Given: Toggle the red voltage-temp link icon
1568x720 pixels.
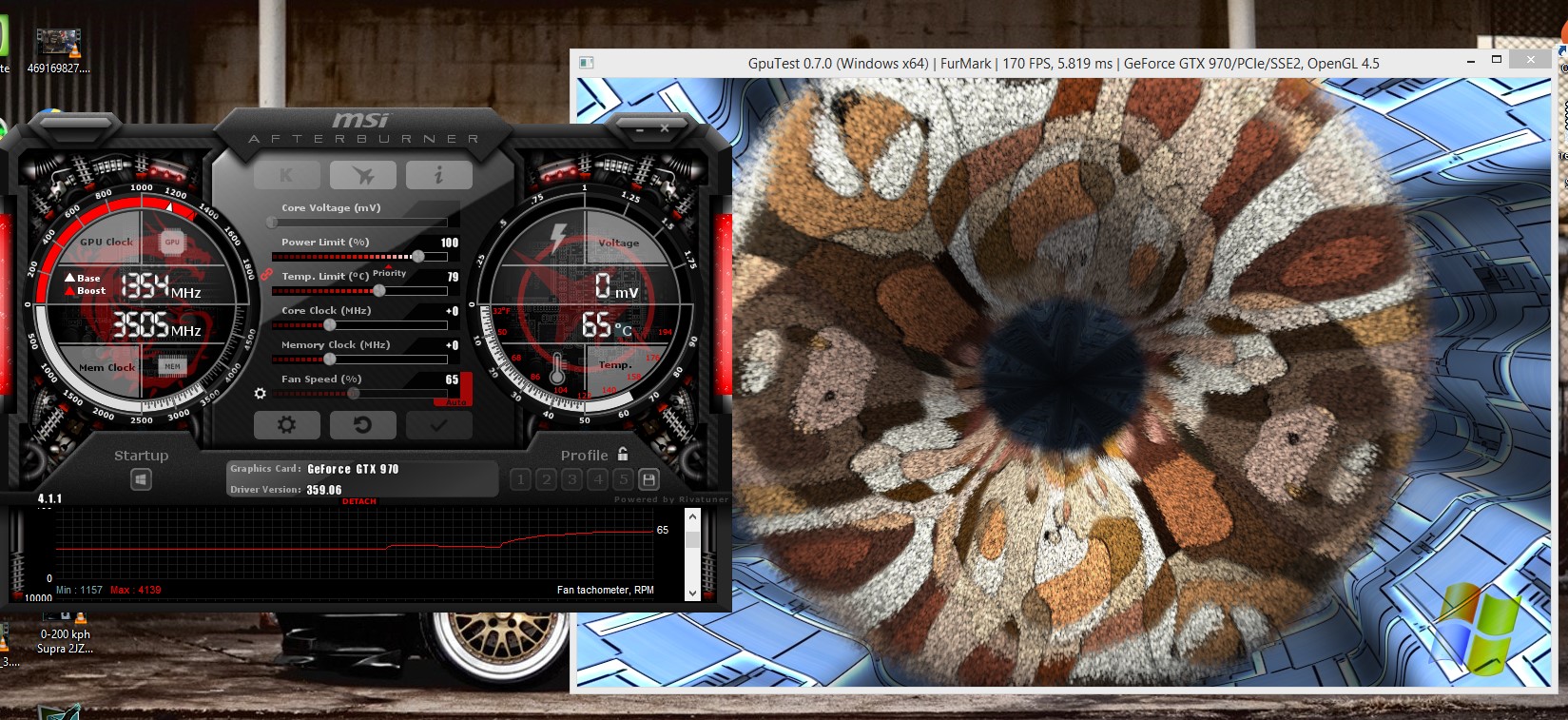Looking at the screenshot, I should 266,274.
